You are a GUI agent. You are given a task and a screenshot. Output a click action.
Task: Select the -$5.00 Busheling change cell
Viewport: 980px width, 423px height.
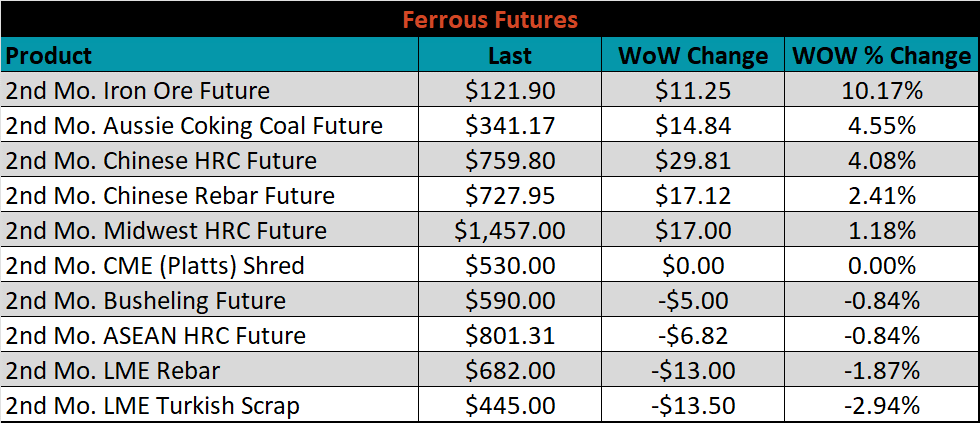(x=693, y=301)
